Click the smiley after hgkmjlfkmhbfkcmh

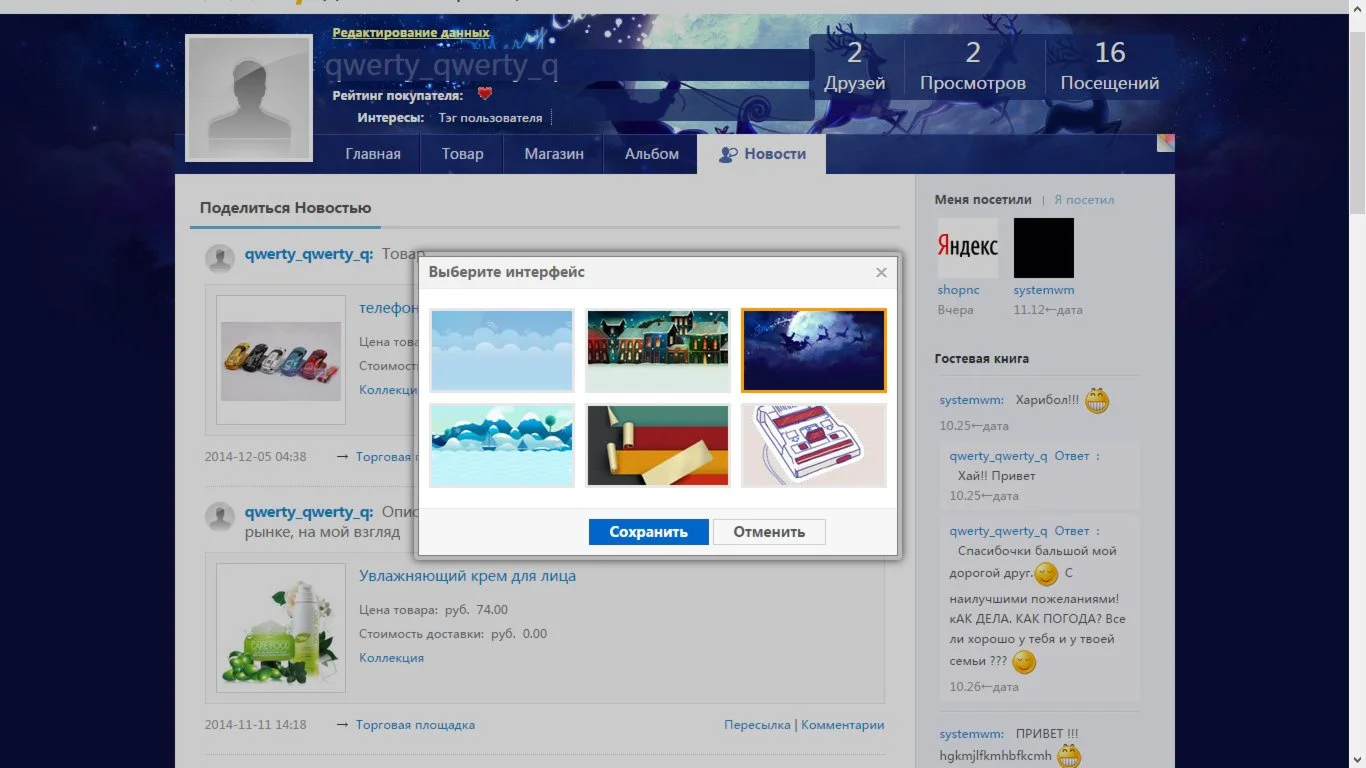[x=1069, y=756]
